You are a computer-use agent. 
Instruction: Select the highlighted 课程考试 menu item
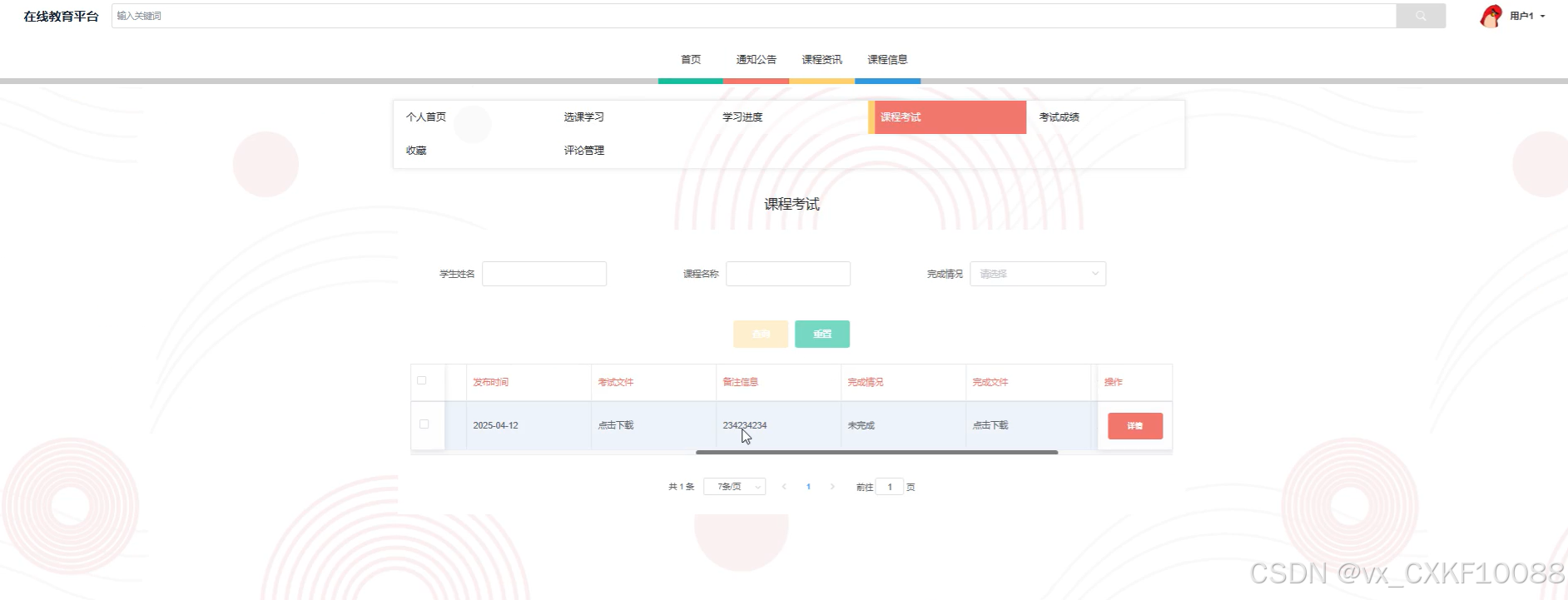(947, 117)
